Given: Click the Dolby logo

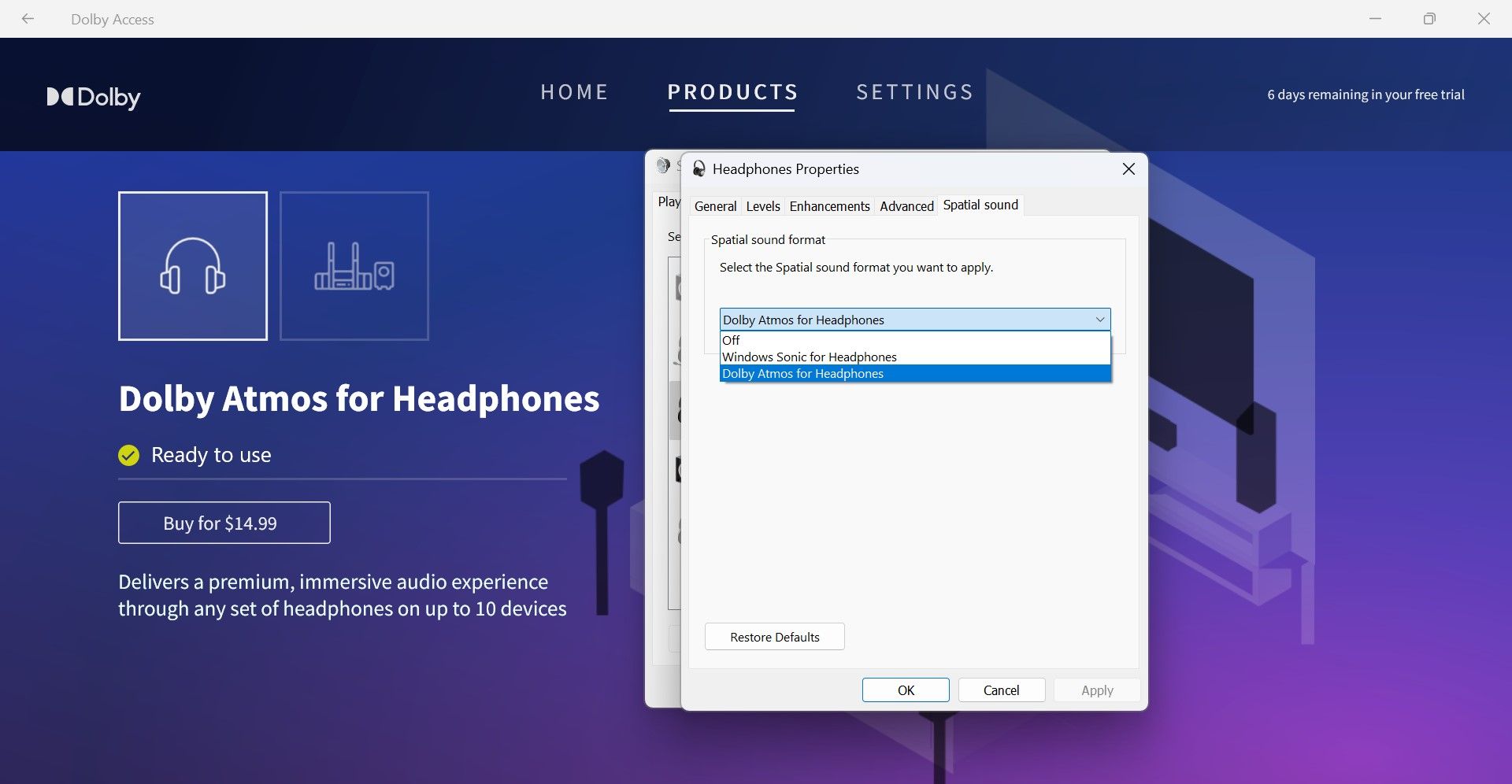Looking at the screenshot, I should click(93, 98).
